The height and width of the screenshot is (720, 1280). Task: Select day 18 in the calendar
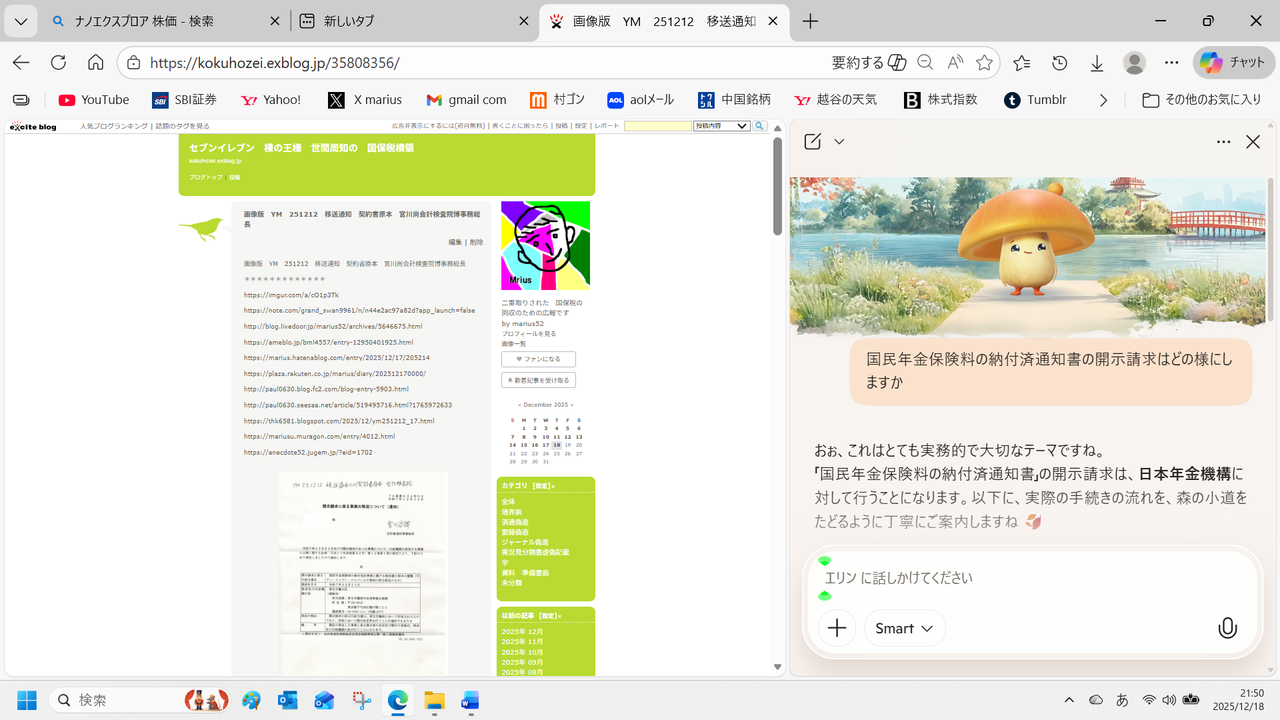[x=557, y=445]
